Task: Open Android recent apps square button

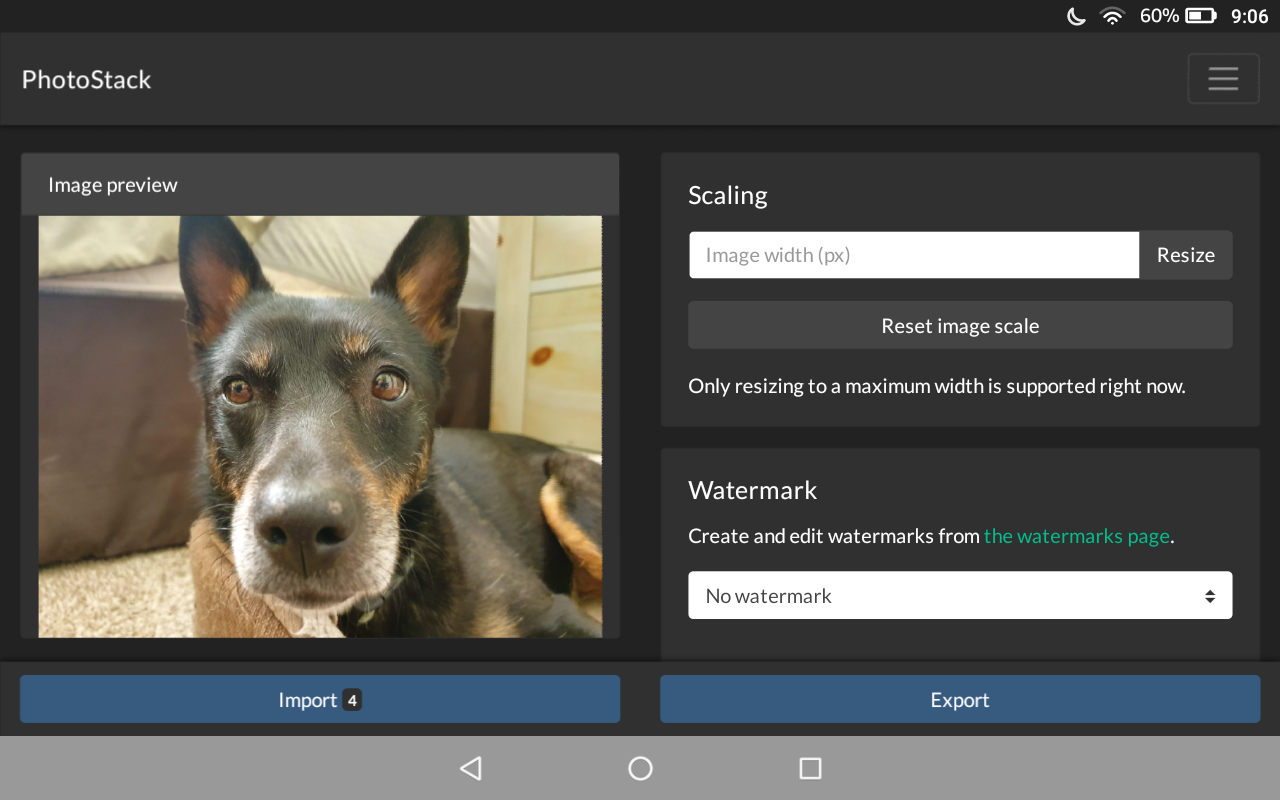Action: pos(811,768)
